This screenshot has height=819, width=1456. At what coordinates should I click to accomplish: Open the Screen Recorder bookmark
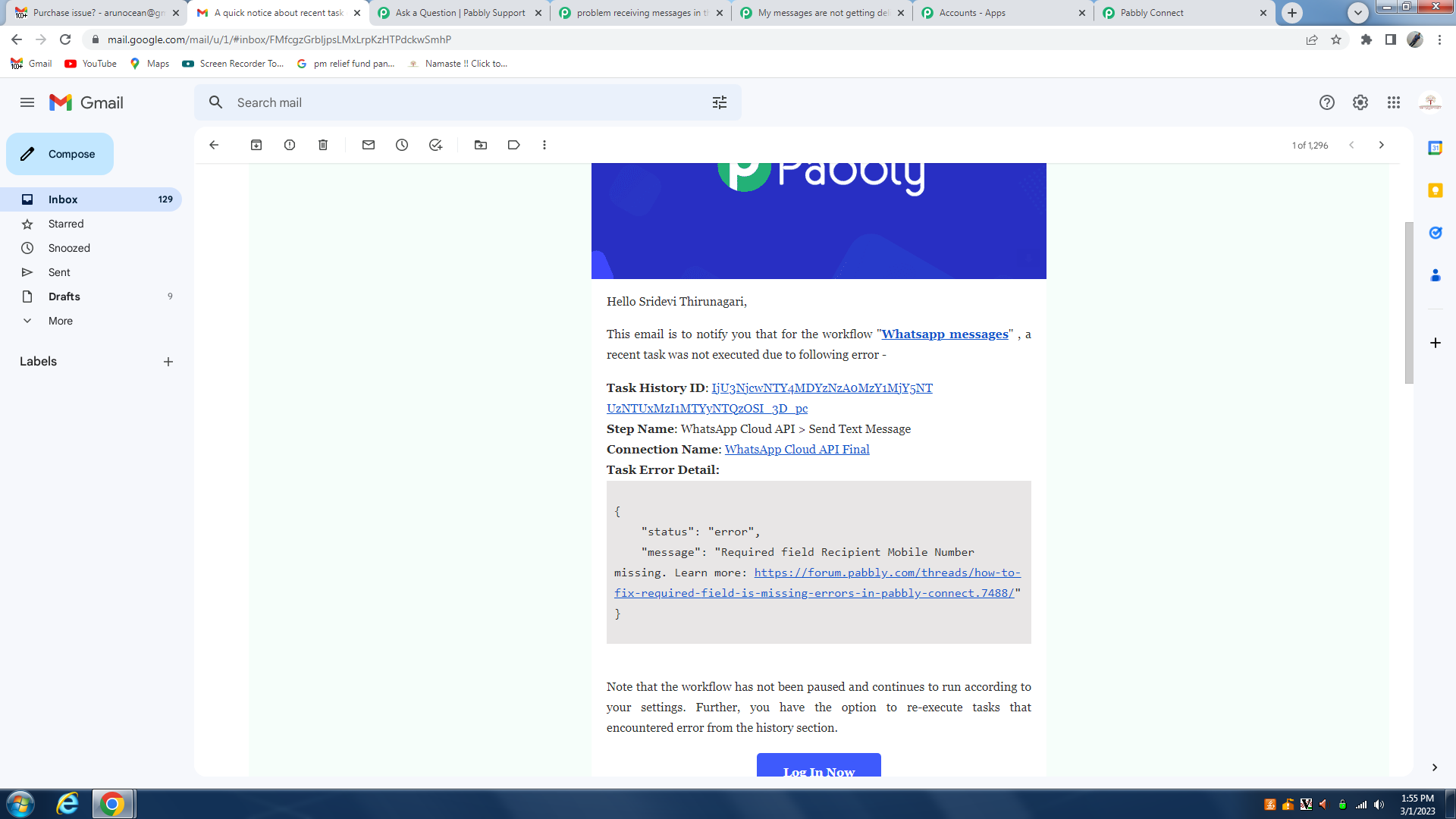pyautogui.click(x=233, y=64)
